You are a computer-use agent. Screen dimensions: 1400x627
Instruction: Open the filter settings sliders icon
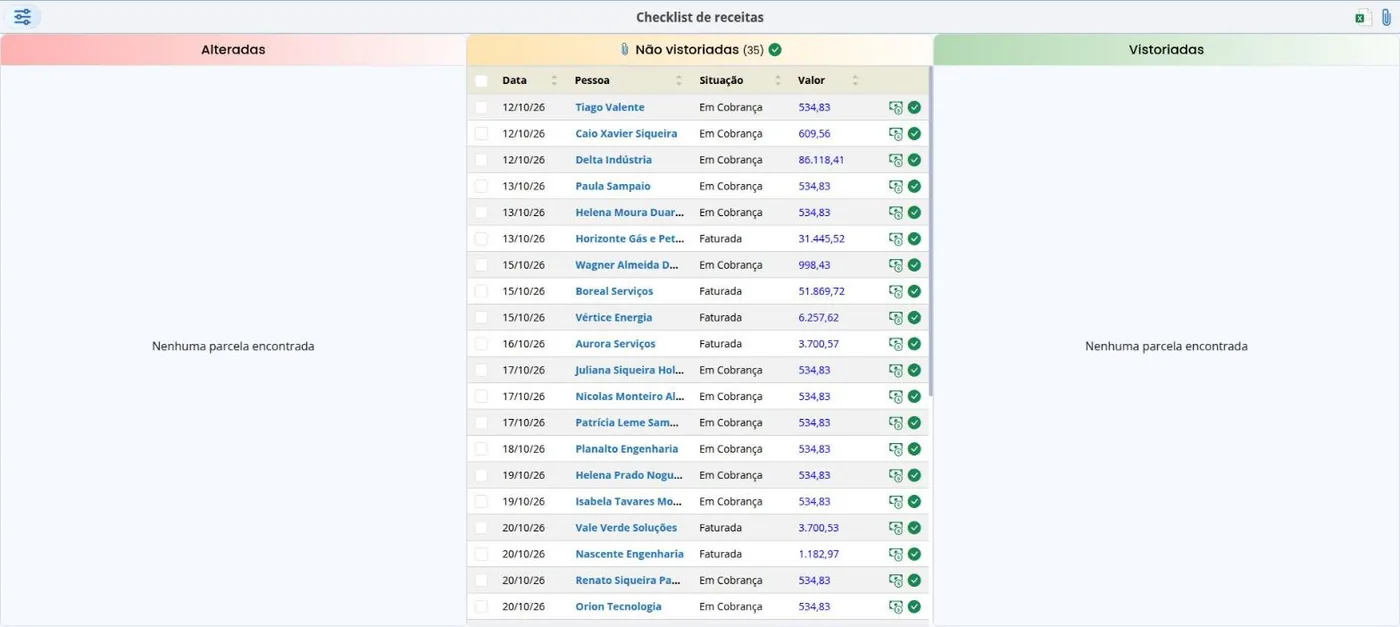(x=22, y=17)
